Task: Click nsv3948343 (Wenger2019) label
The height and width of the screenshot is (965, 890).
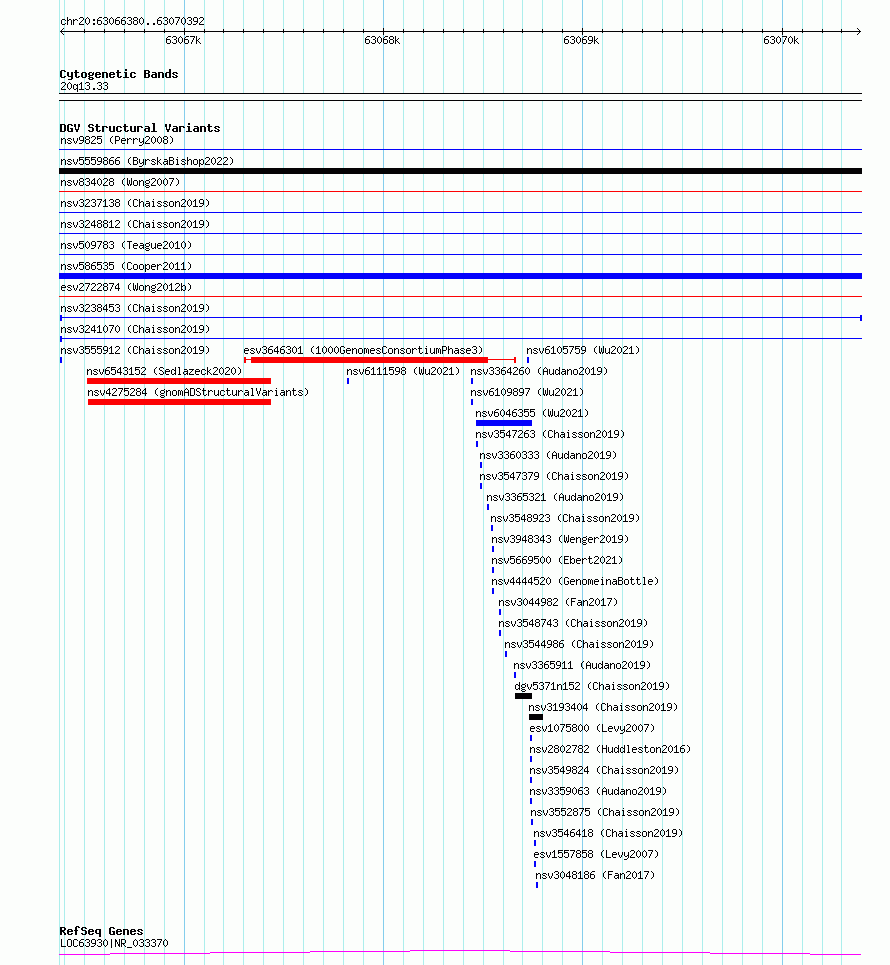Action: (x=560, y=539)
